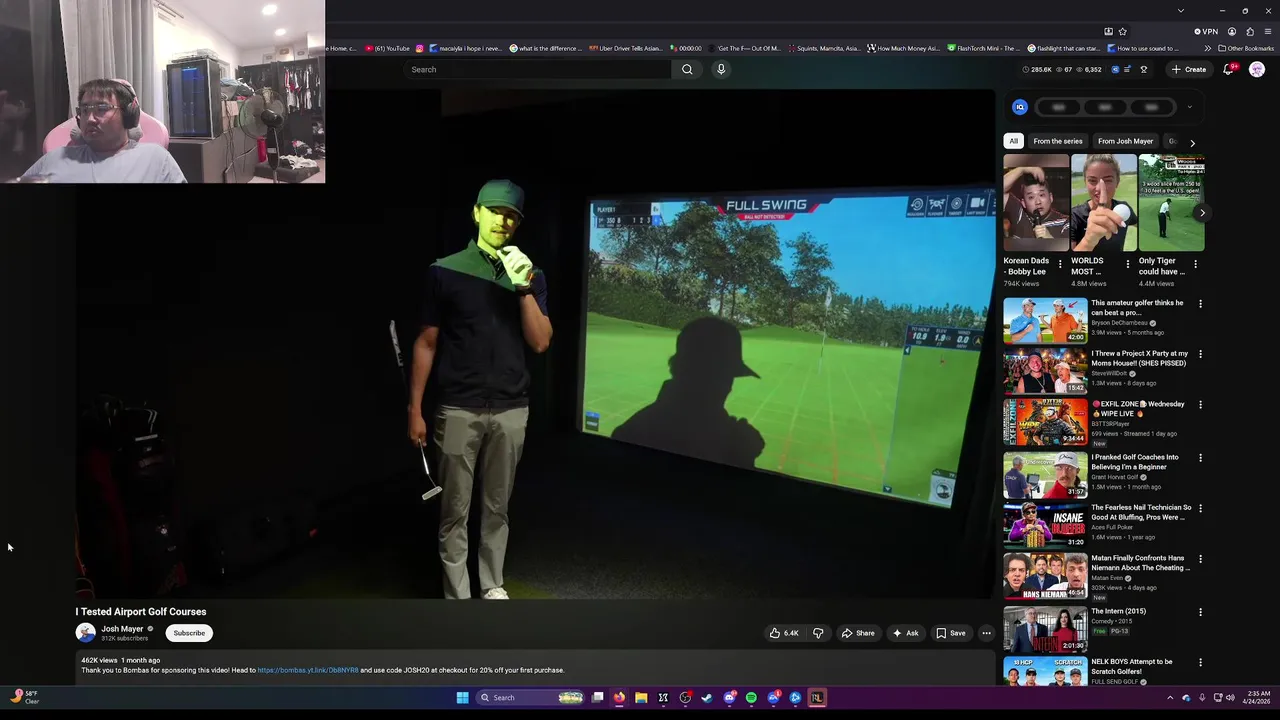The height and width of the screenshot is (720, 1280).
Task: Open WORLDS MOST... short thumbnail
Action: pyautogui.click(x=1104, y=202)
